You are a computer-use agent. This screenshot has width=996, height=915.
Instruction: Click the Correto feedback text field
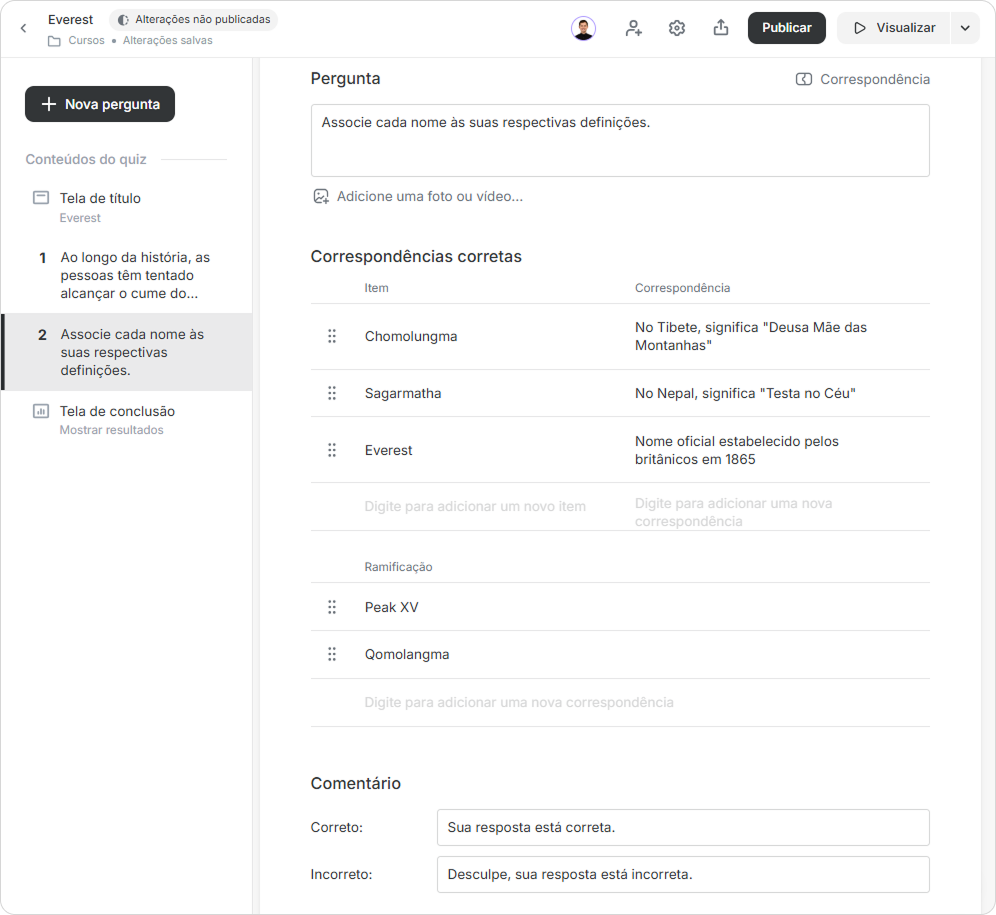click(x=683, y=827)
